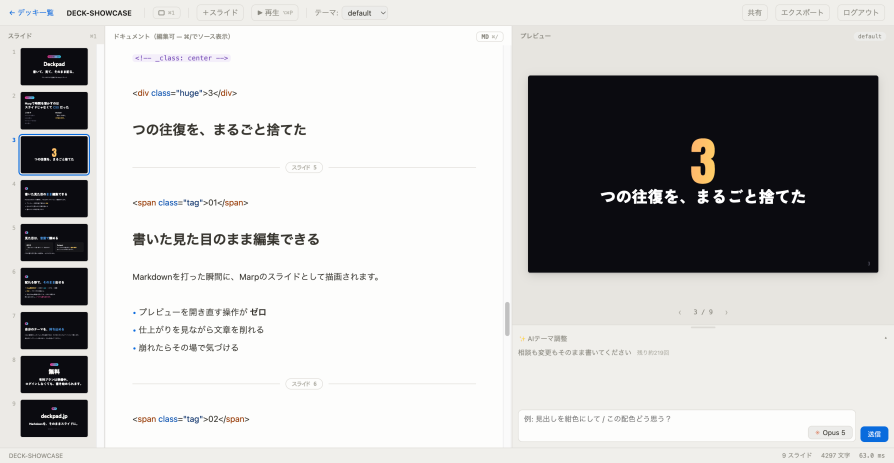Click bullet 仕上がりを見ながら文章を削れる

tap(201, 330)
